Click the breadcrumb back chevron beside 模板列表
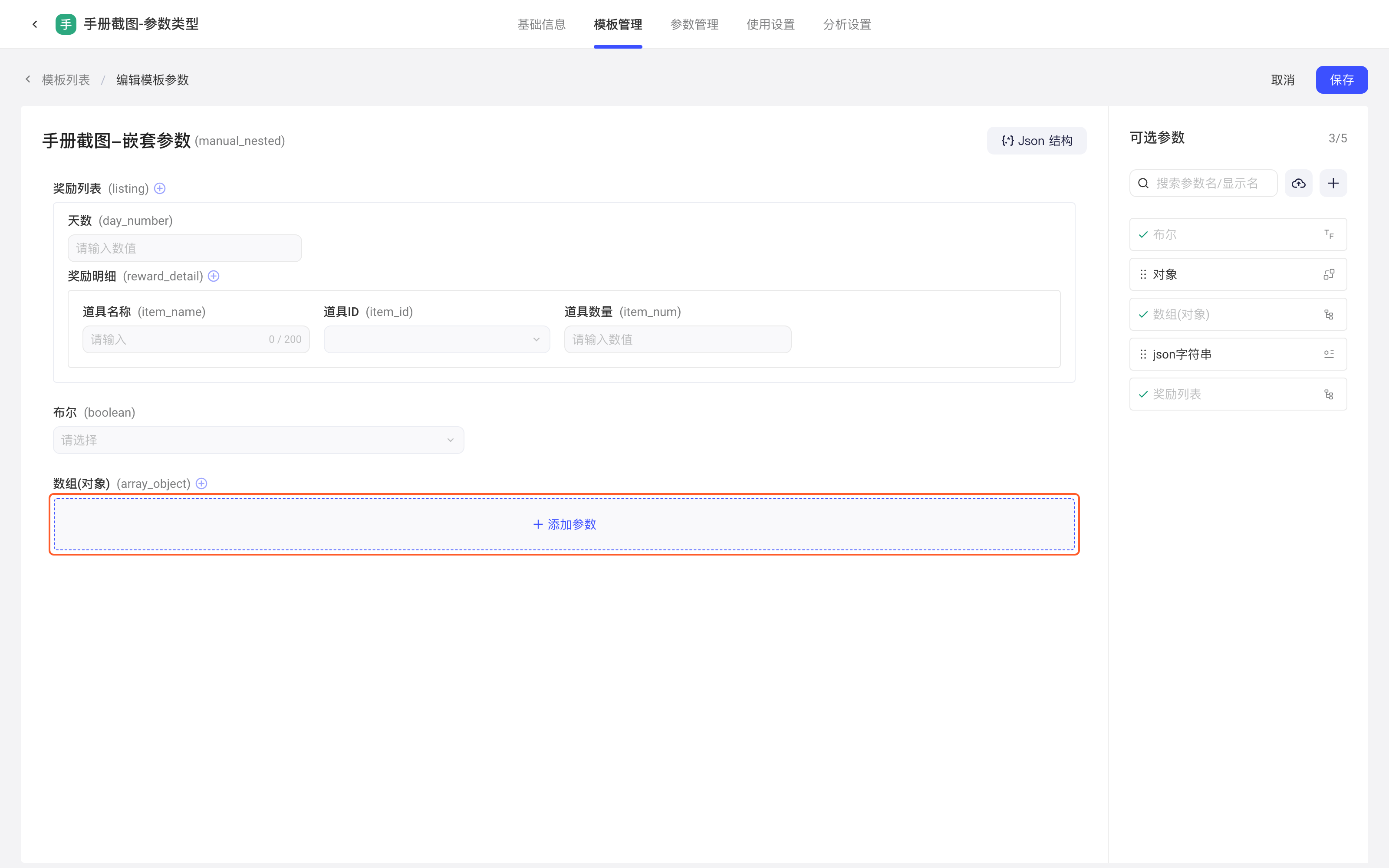Image resolution: width=1389 pixels, height=868 pixels. [x=27, y=79]
